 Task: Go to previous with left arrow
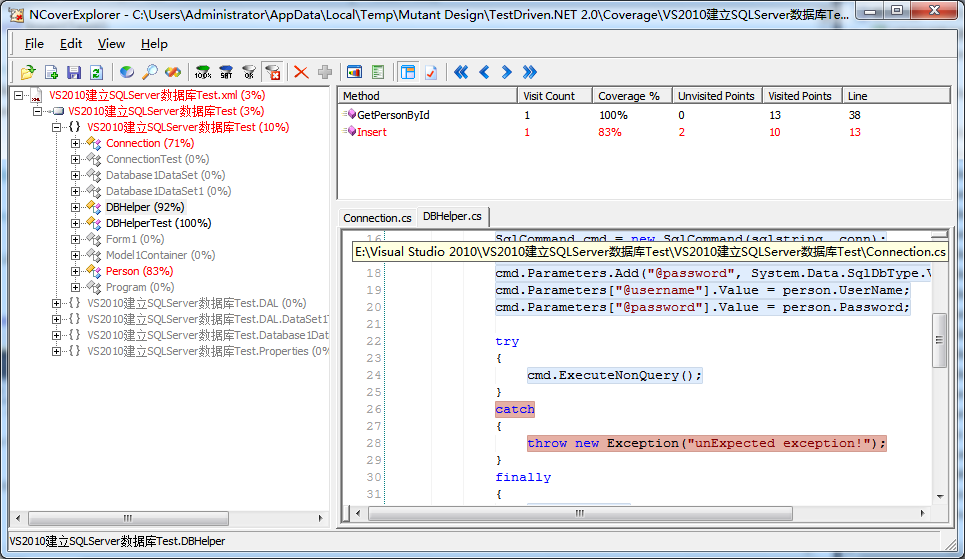[484, 73]
